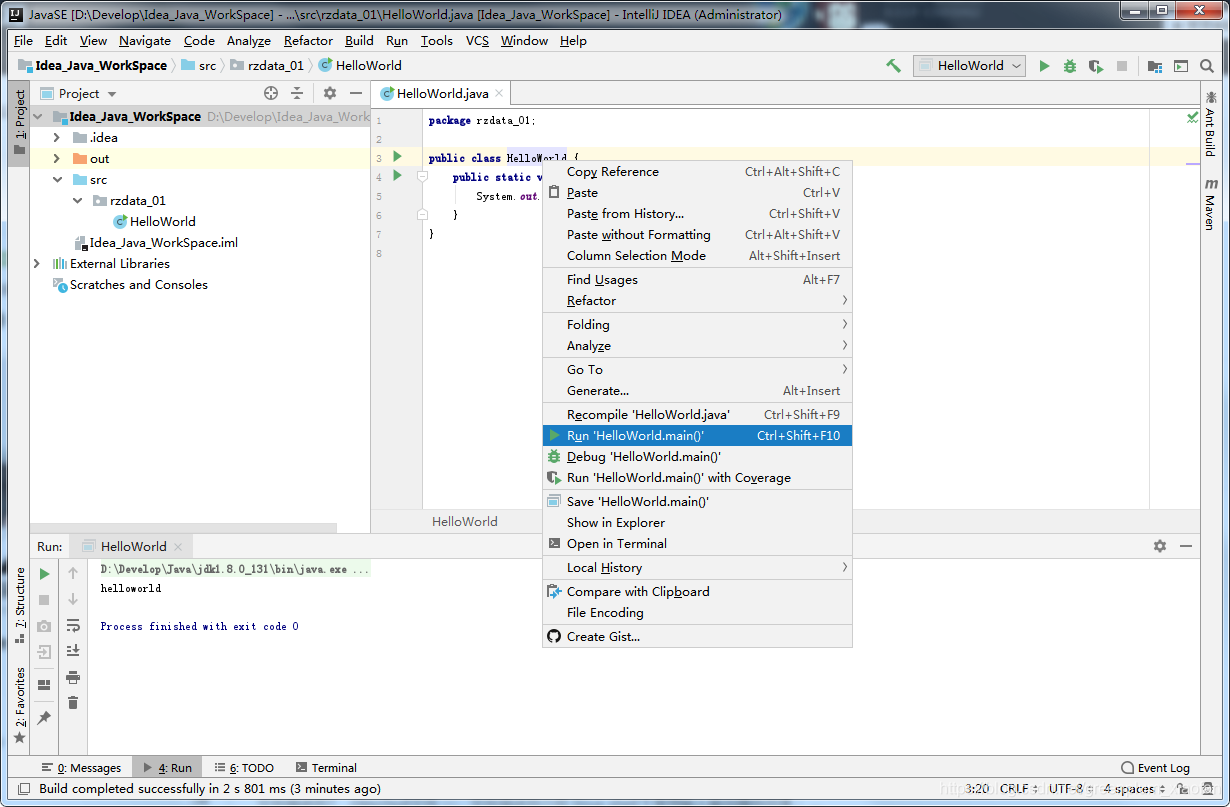The height and width of the screenshot is (807, 1230).
Task: Open the TODO tool window tab
Action: click(x=243, y=768)
